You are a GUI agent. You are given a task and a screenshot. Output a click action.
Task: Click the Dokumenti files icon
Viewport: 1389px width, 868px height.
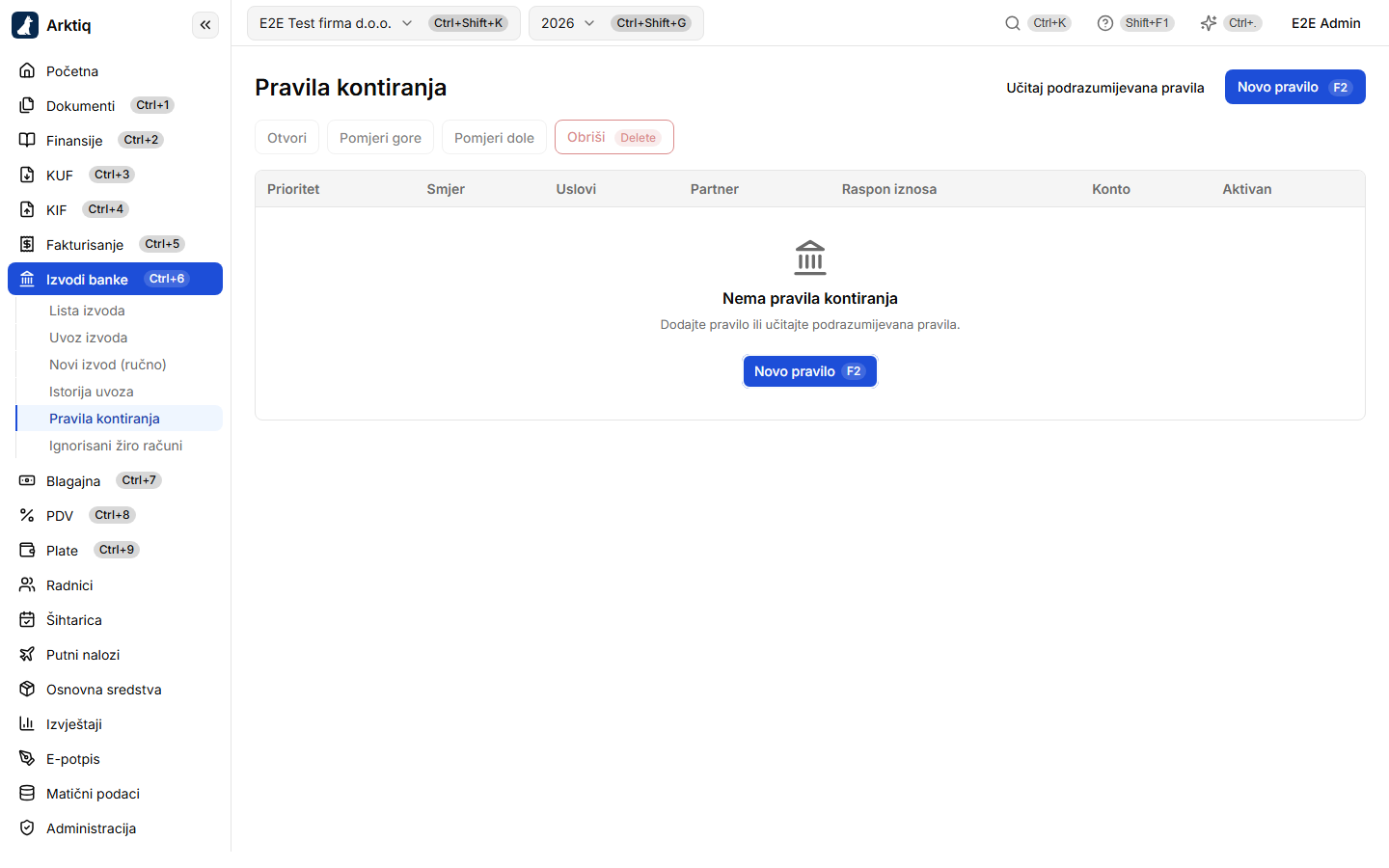pyautogui.click(x=27, y=105)
